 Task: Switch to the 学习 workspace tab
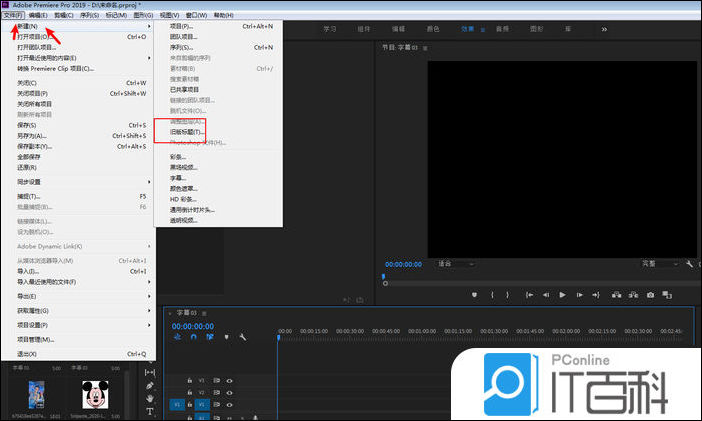click(330, 29)
